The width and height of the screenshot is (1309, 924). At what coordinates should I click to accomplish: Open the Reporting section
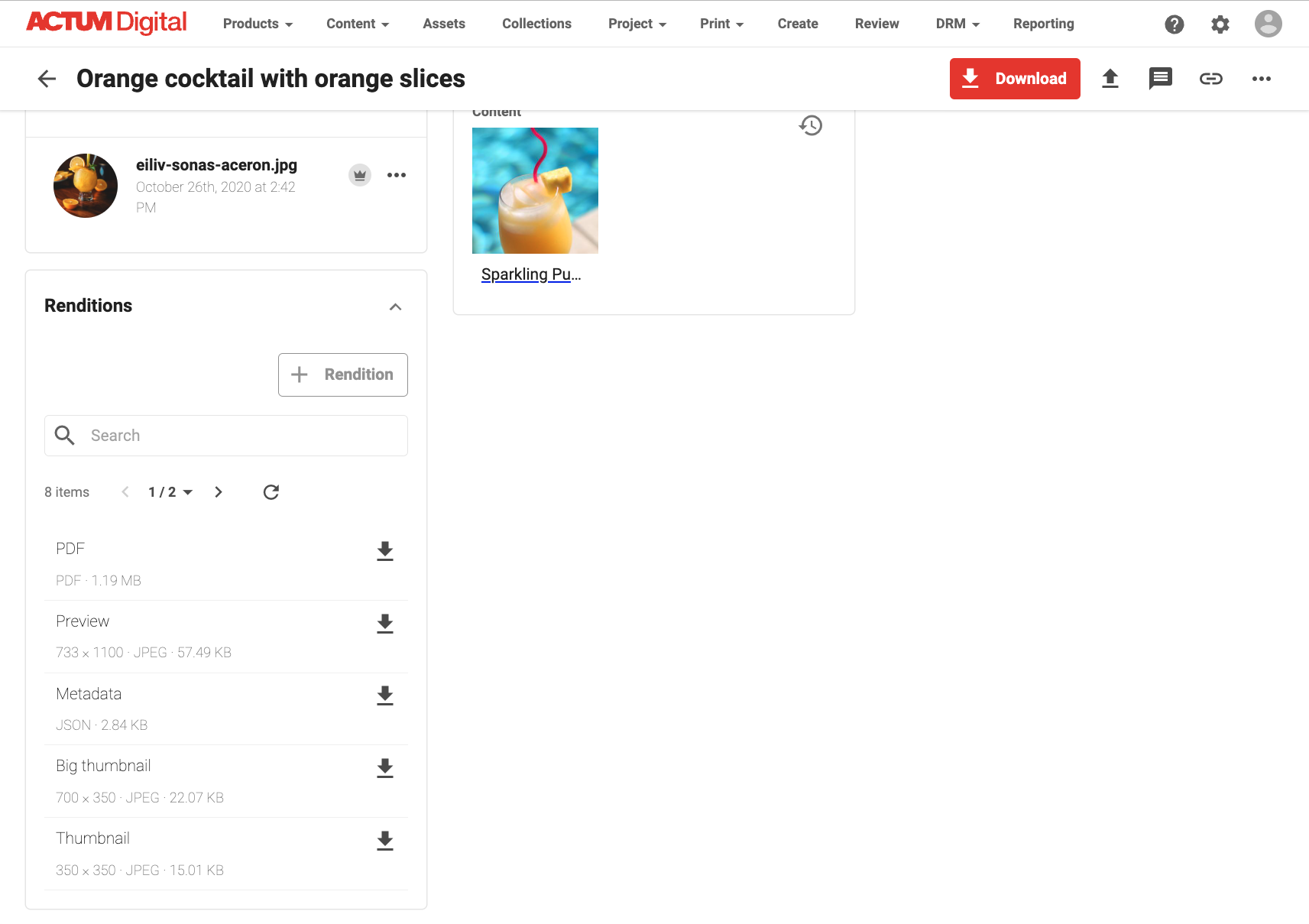tap(1043, 24)
